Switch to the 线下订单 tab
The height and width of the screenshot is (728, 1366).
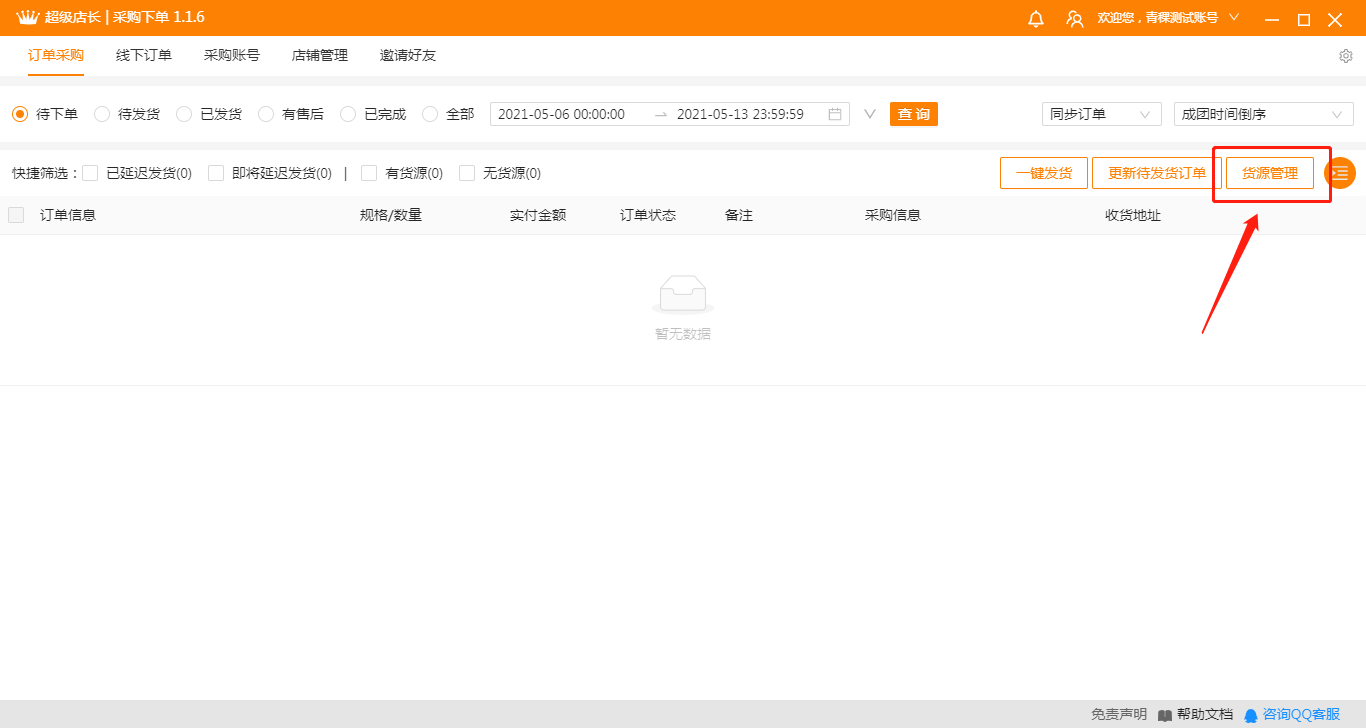tap(144, 55)
